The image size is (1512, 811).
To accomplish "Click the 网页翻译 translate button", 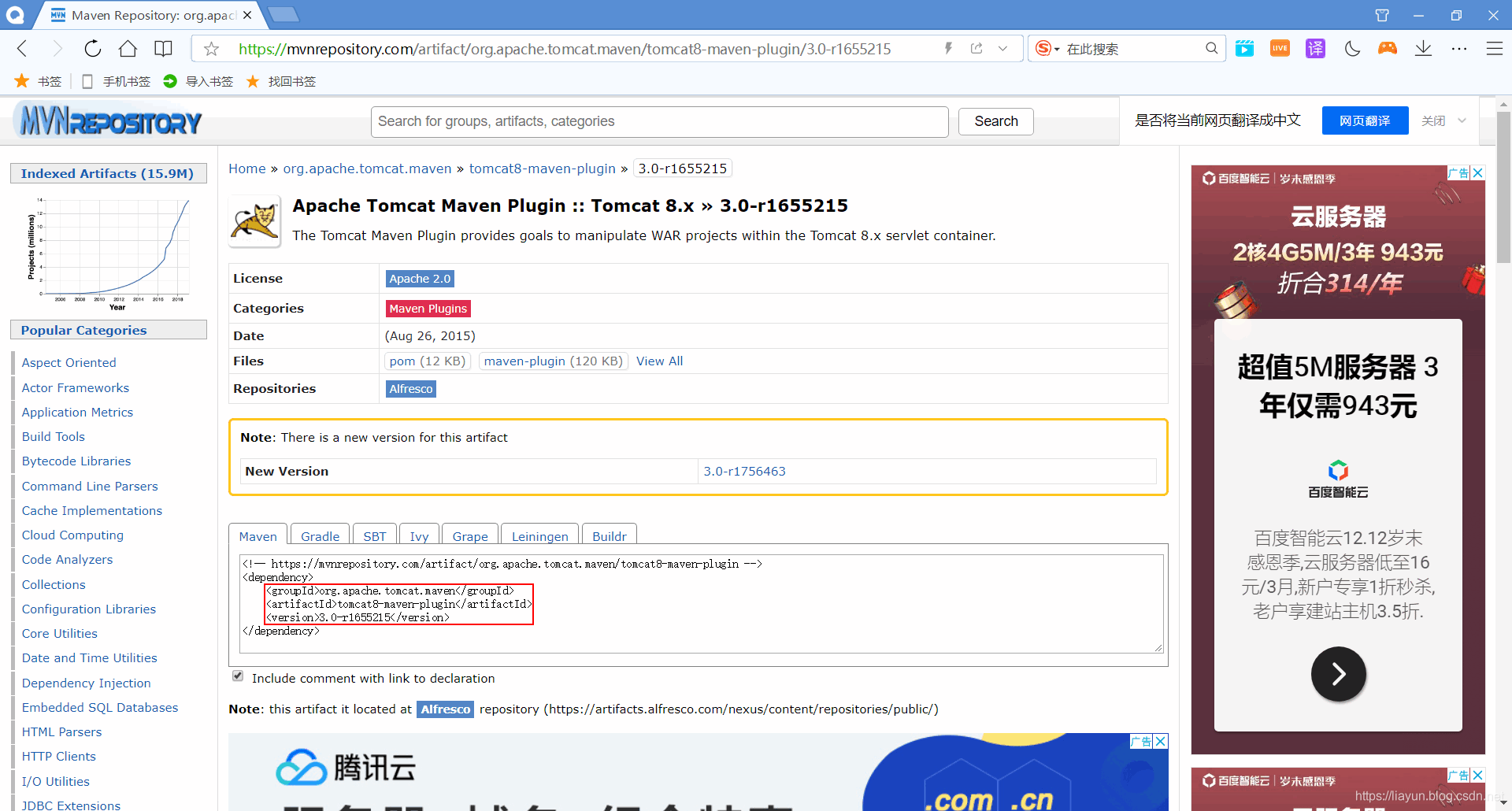I will pos(1365,120).
